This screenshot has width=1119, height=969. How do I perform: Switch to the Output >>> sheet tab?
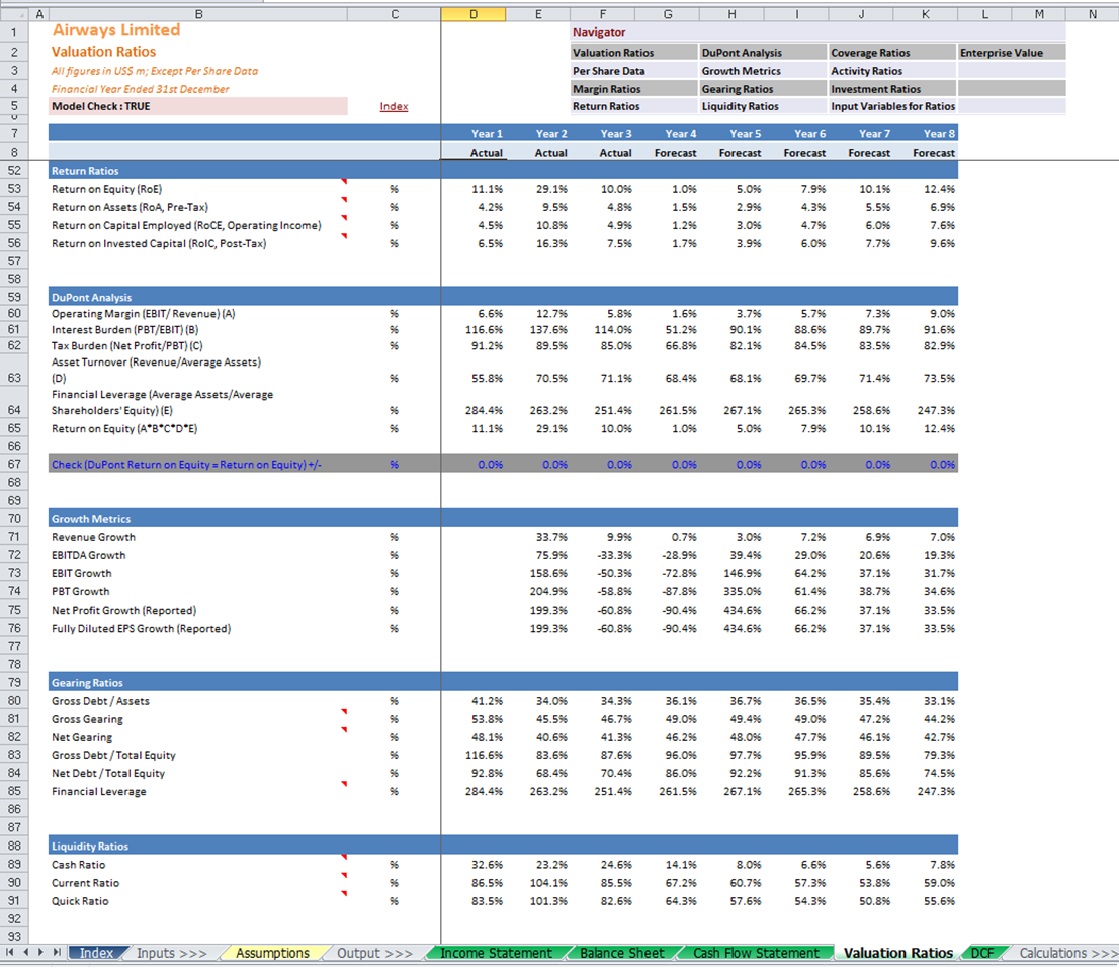[x=375, y=953]
